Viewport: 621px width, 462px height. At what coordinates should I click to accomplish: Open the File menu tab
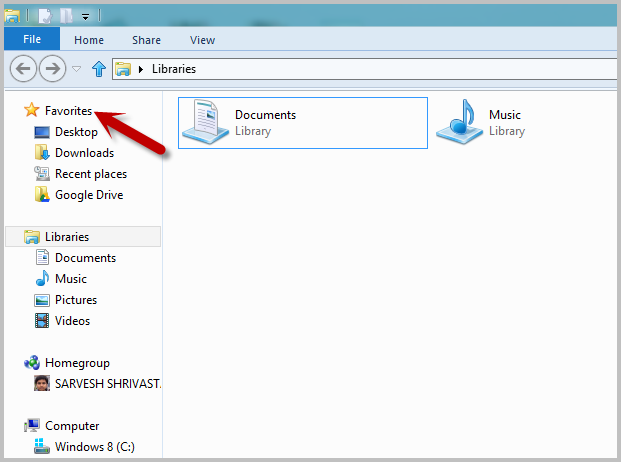click(32, 39)
